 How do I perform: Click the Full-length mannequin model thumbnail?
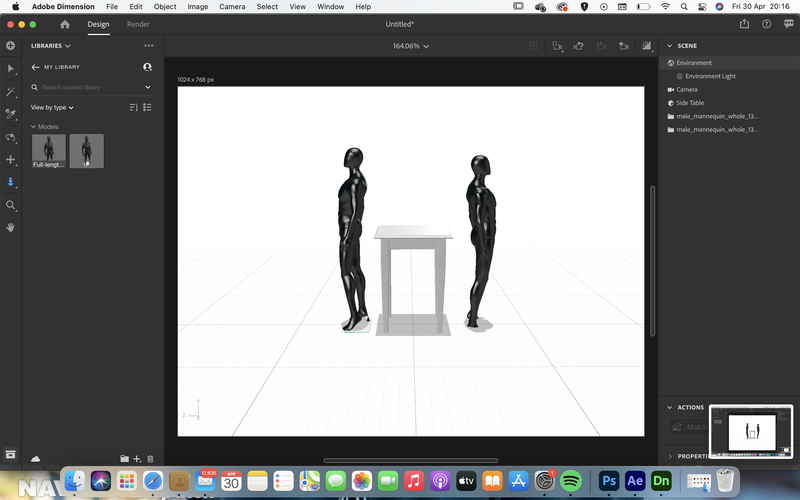pyautogui.click(x=49, y=151)
